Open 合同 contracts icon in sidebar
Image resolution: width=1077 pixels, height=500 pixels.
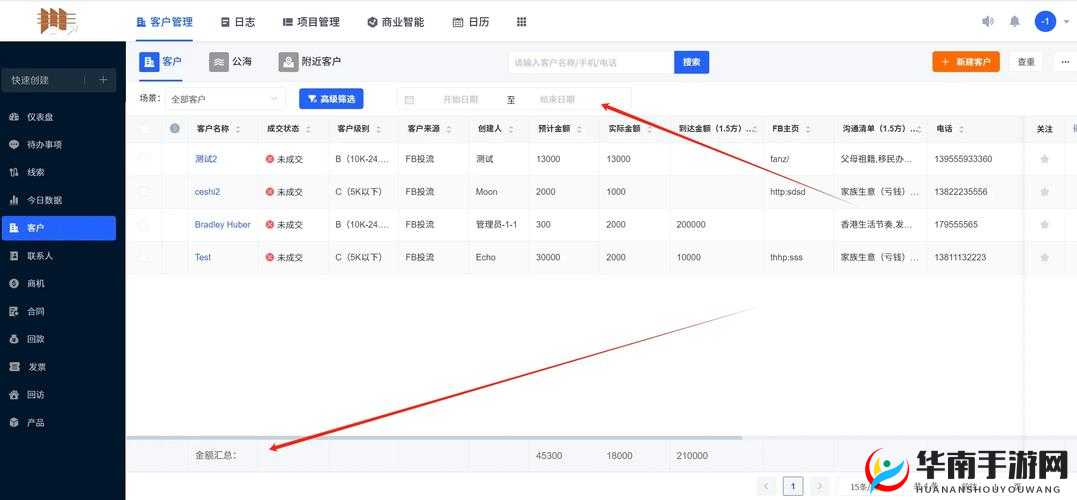14,311
